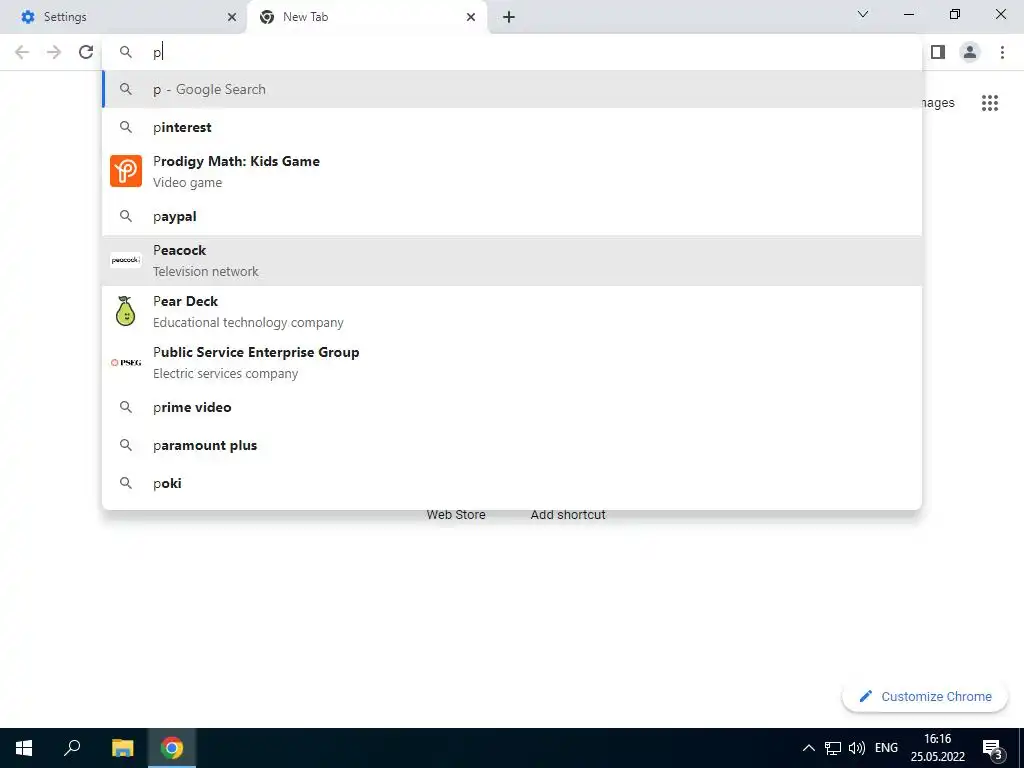The height and width of the screenshot is (768, 1024).
Task: Close the Settings tab
Action: click(232, 17)
